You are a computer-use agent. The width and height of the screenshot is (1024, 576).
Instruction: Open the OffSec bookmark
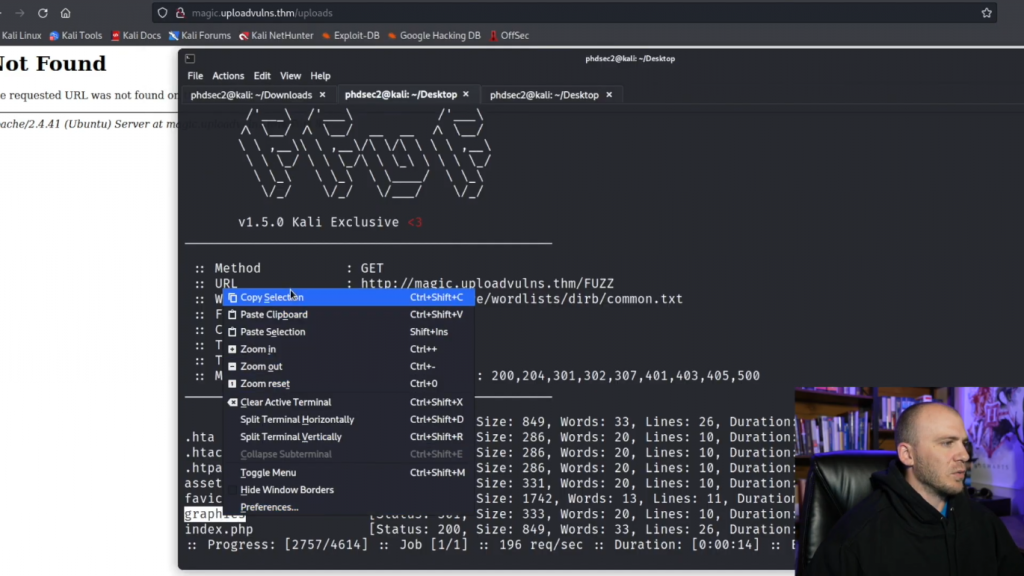pyautogui.click(x=509, y=35)
